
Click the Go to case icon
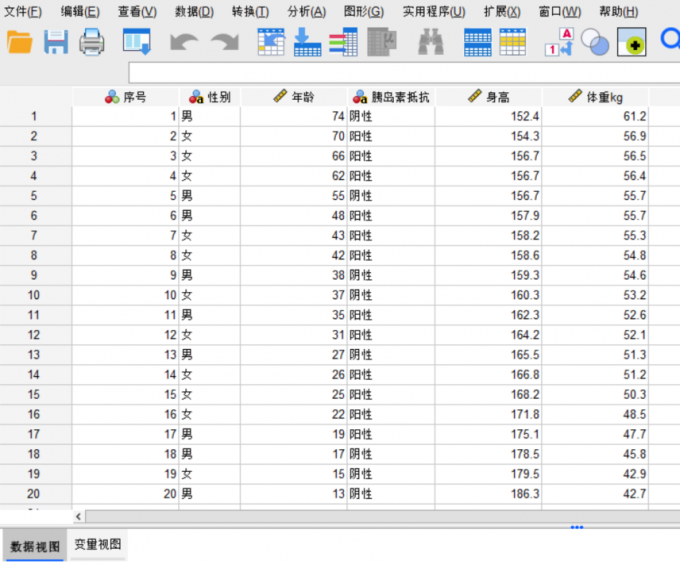click(x=271, y=42)
